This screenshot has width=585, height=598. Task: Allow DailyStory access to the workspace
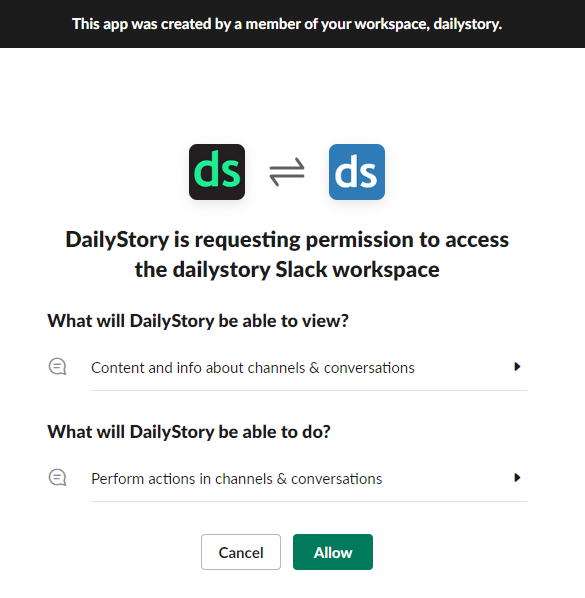pos(333,552)
